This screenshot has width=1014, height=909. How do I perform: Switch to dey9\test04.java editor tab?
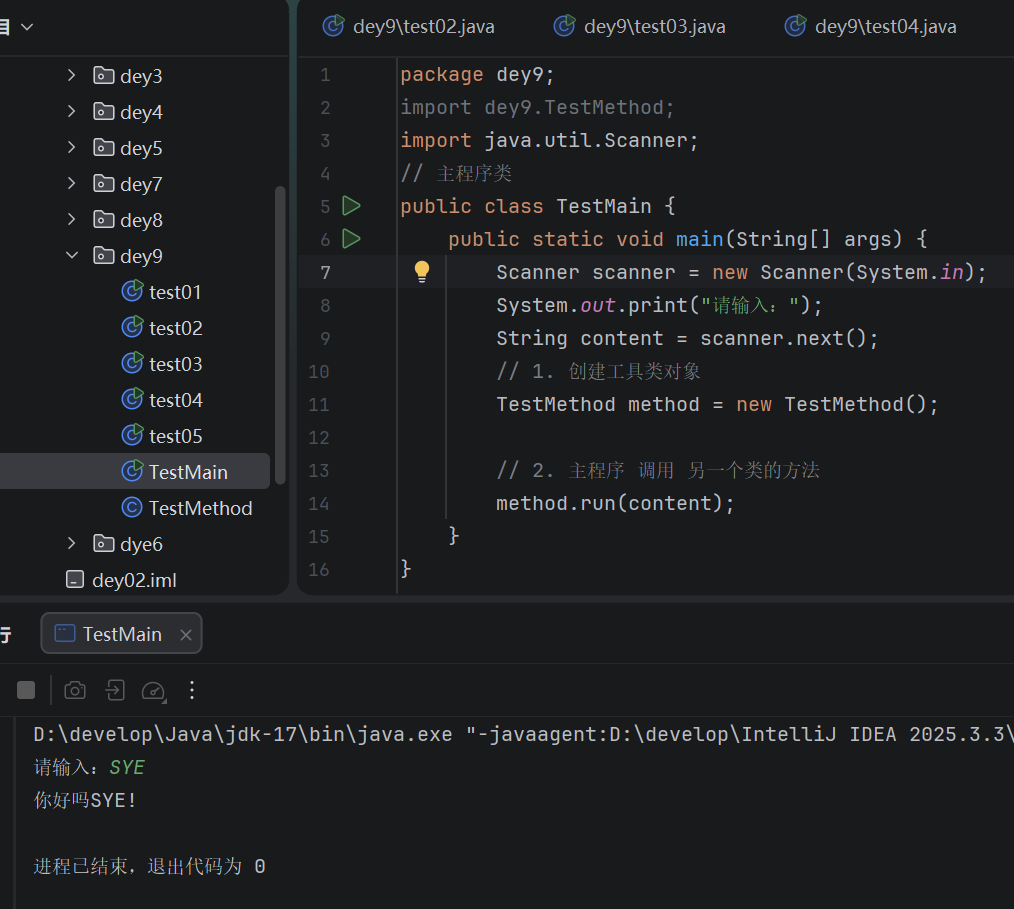point(870,27)
